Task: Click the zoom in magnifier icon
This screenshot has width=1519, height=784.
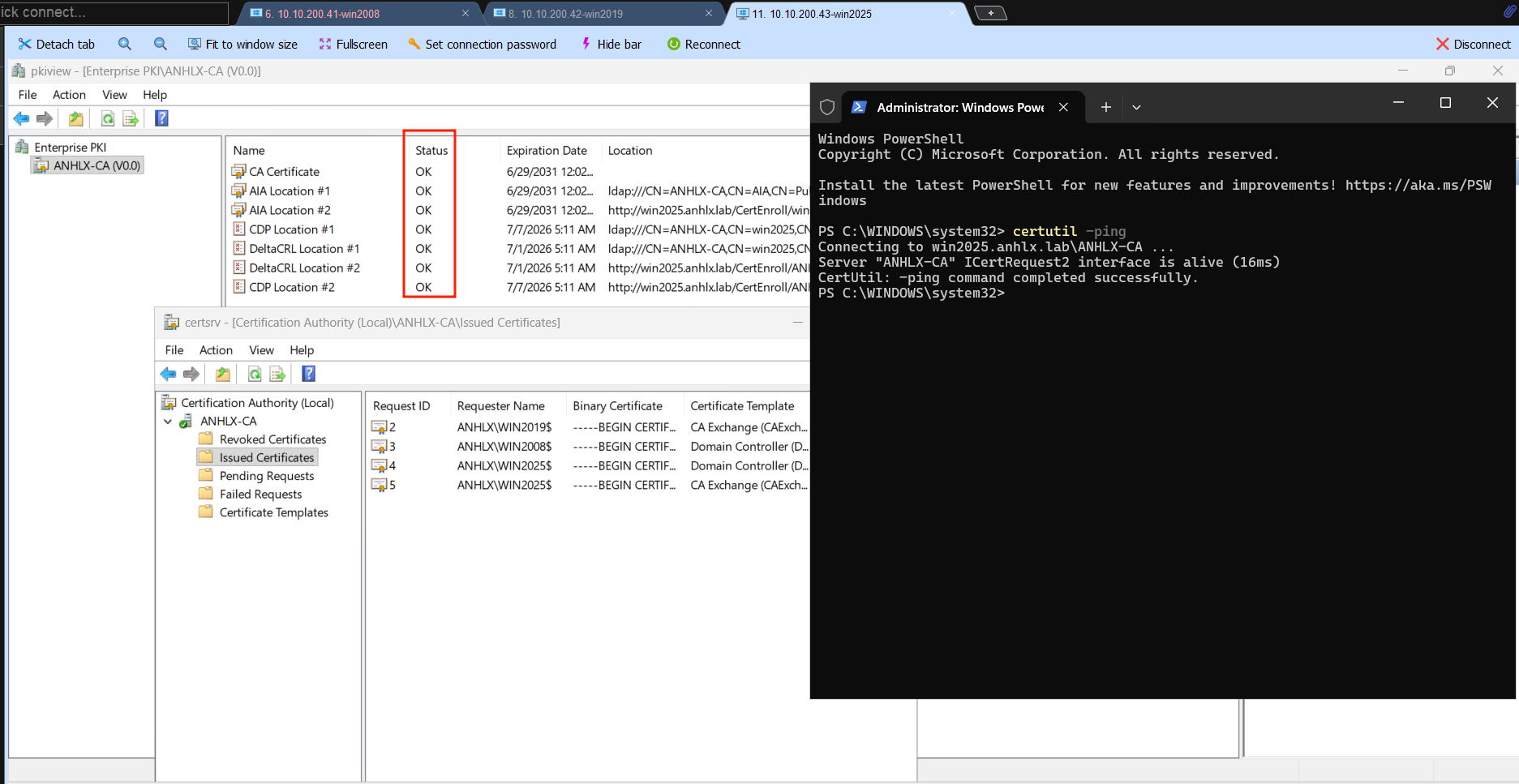Action: (x=125, y=44)
